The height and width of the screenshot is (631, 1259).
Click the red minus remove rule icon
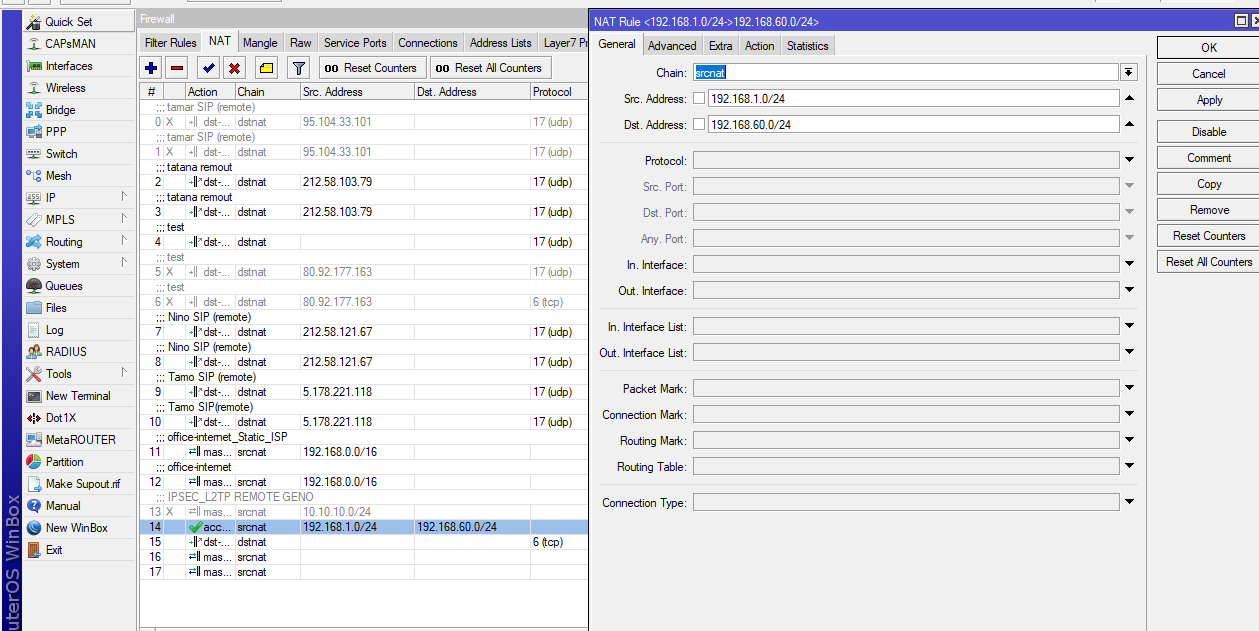coord(177,68)
